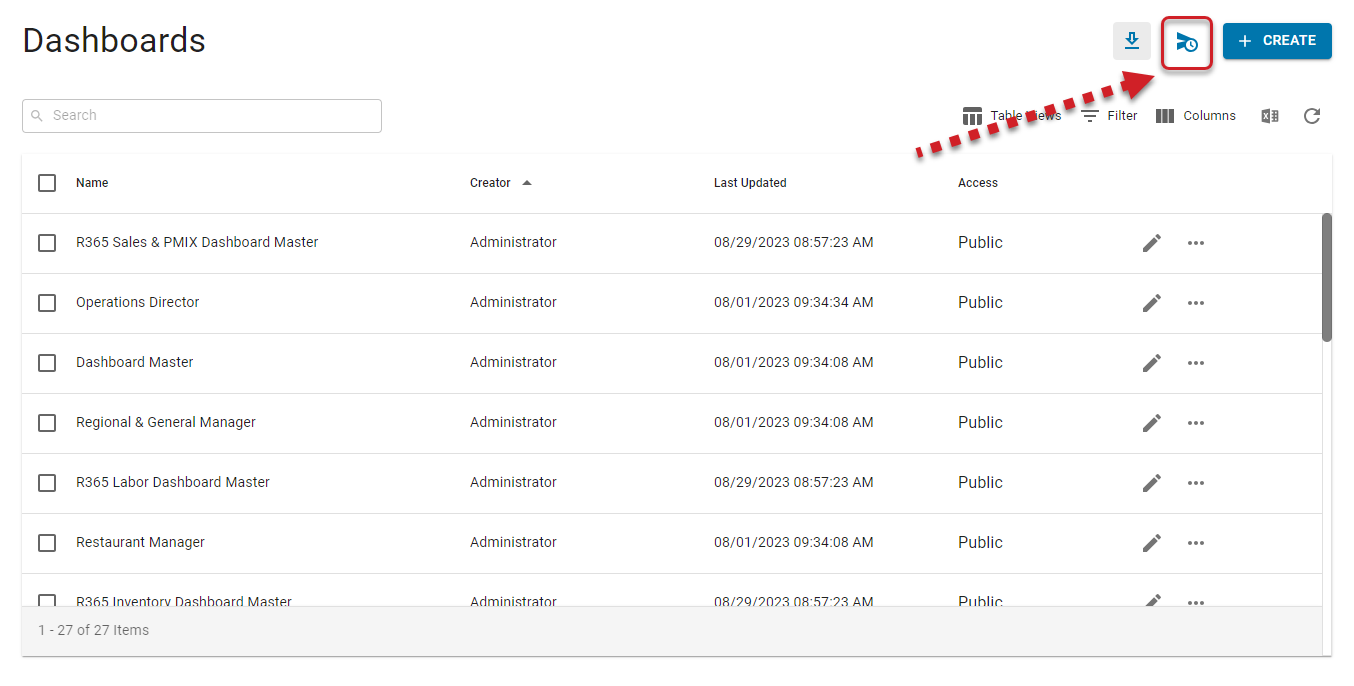The image size is (1354, 686).
Task: Open R365 Labor Dashboard Master name
Action: coord(173,482)
